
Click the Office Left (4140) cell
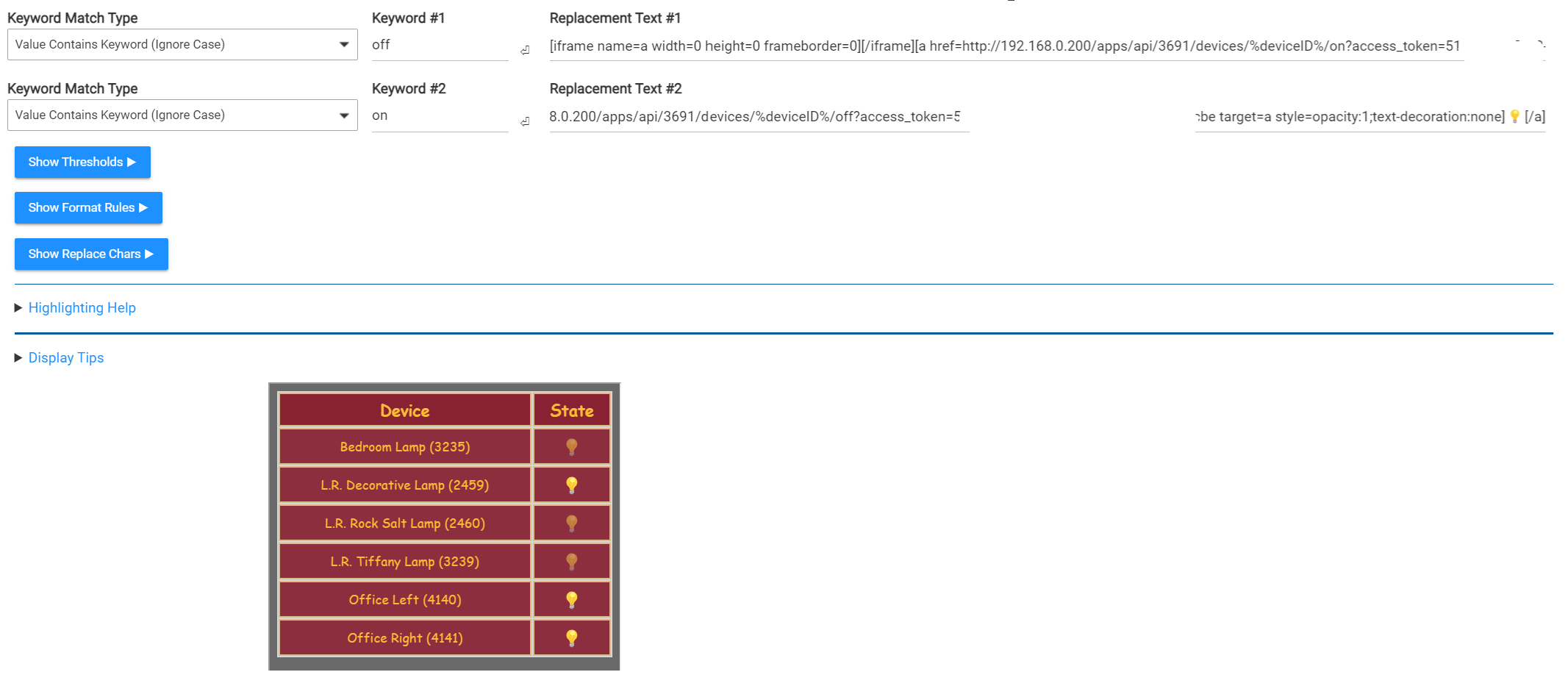coord(405,600)
